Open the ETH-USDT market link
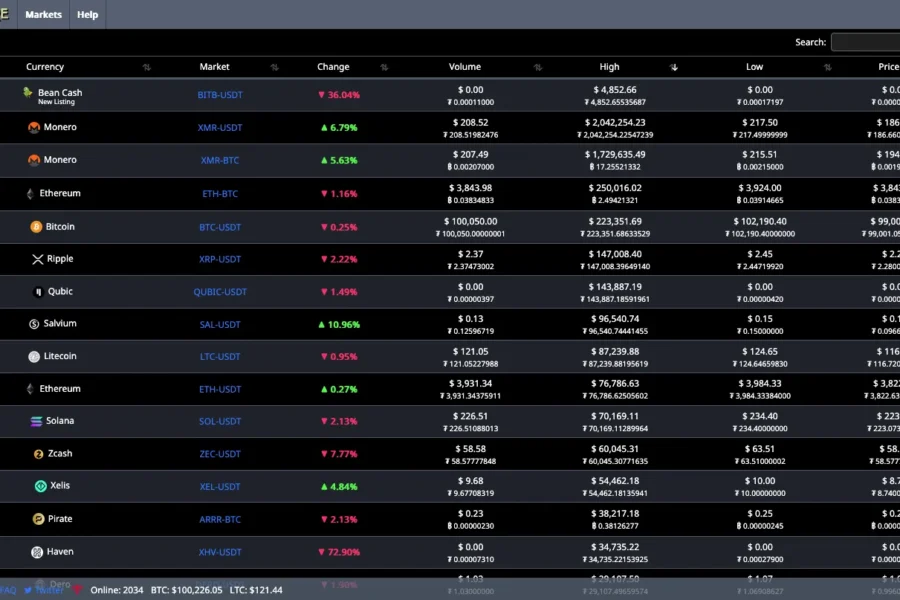 click(220, 389)
